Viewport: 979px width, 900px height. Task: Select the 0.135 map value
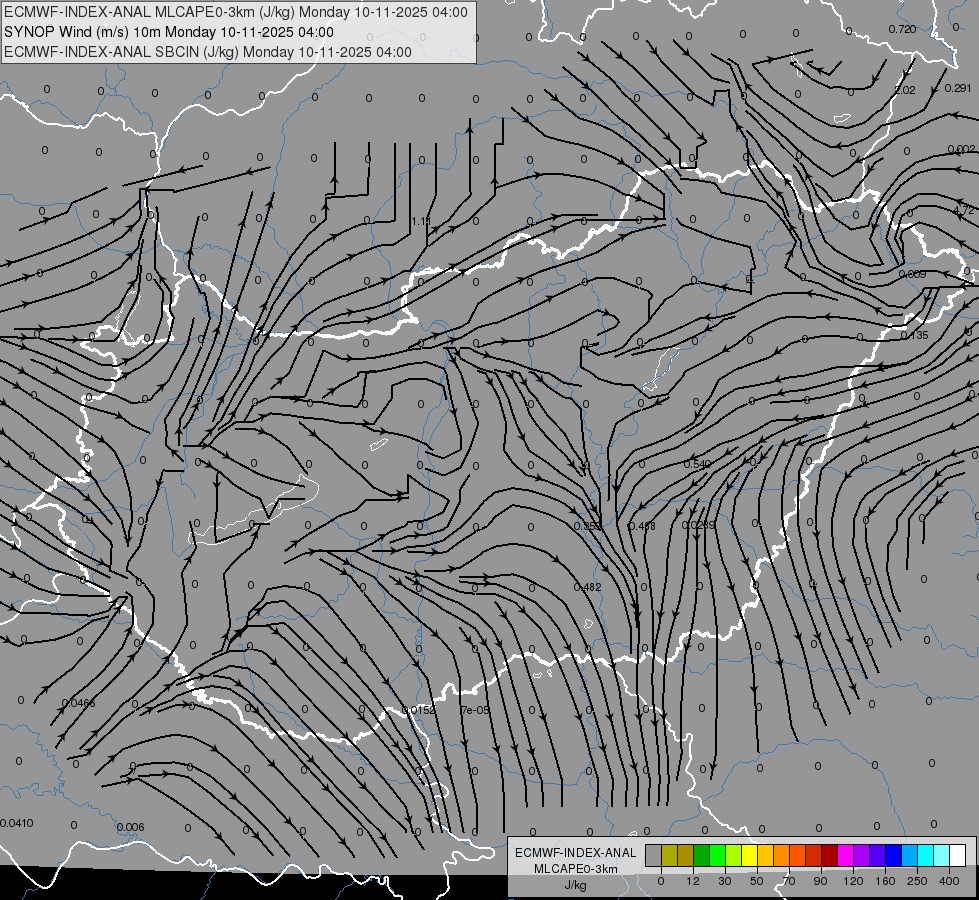point(915,335)
